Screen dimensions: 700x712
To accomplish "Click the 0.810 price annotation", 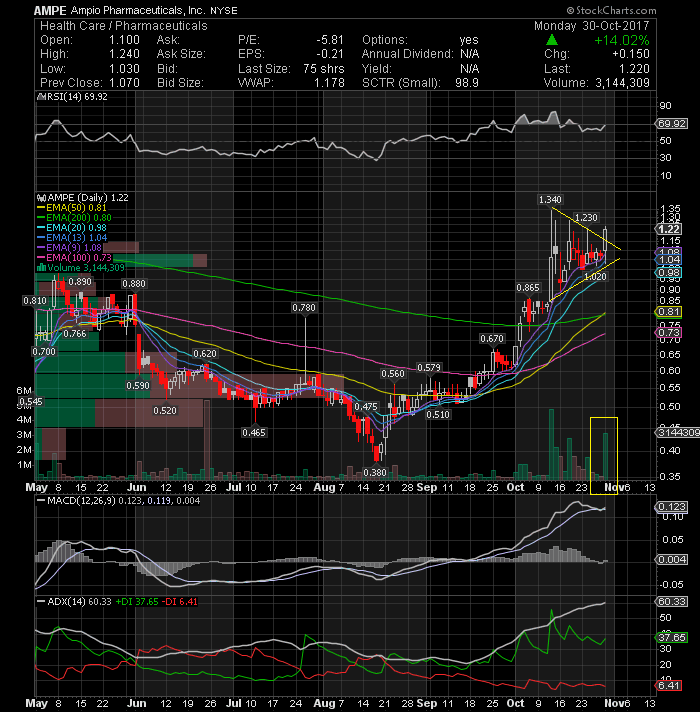I will coord(35,301).
